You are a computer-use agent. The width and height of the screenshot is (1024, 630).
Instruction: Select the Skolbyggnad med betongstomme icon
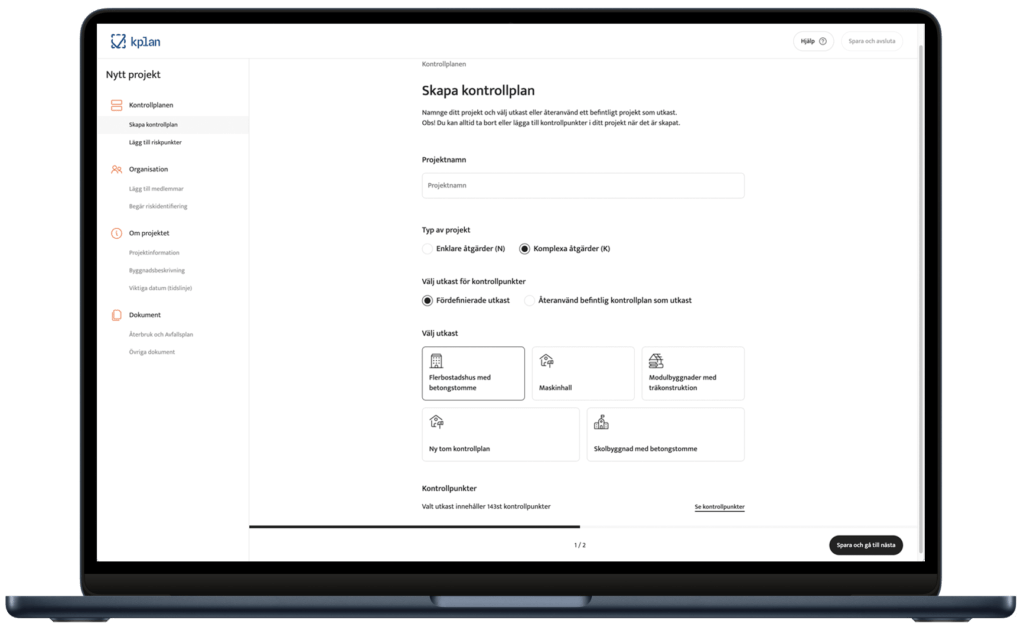coord(601,422)
